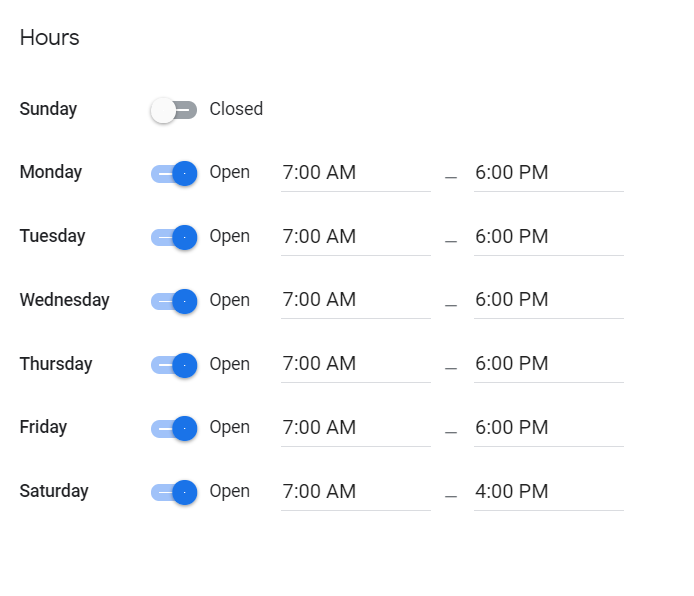Open Wednesday opening time field

(x=355, y=300)
